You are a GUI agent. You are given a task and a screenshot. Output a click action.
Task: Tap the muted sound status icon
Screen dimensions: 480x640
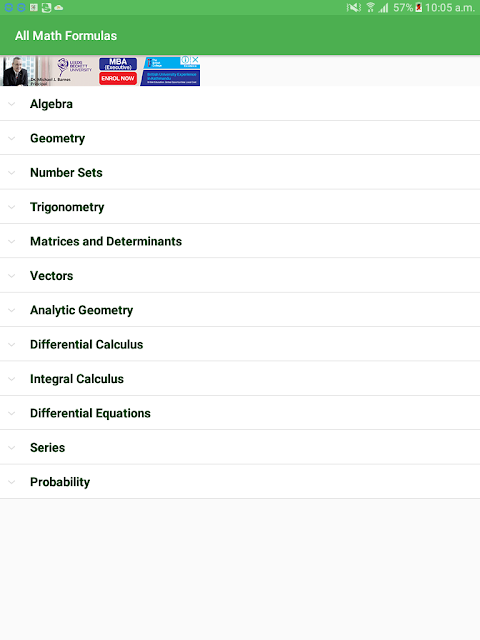point(353,7)
